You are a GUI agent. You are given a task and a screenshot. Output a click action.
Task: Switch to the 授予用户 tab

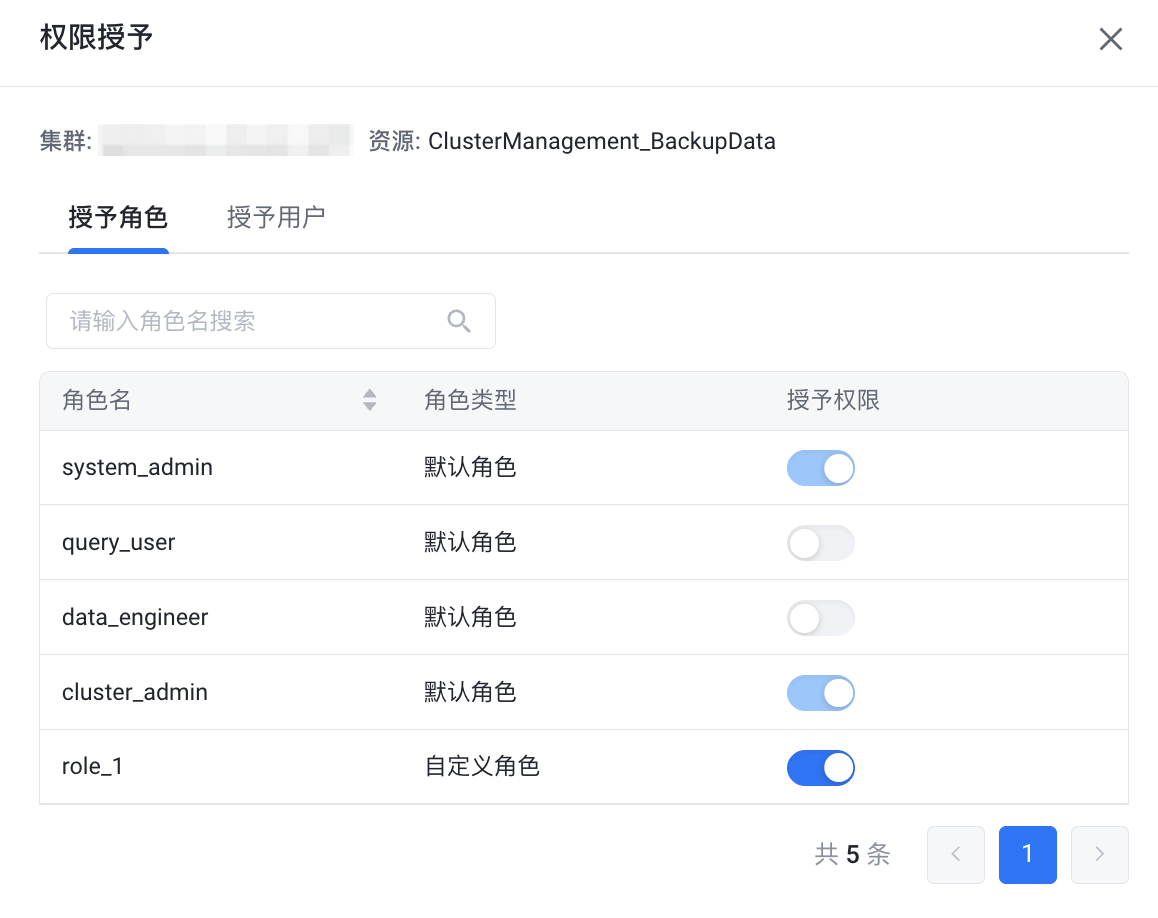pyautogui.click(x=276, y=217)
